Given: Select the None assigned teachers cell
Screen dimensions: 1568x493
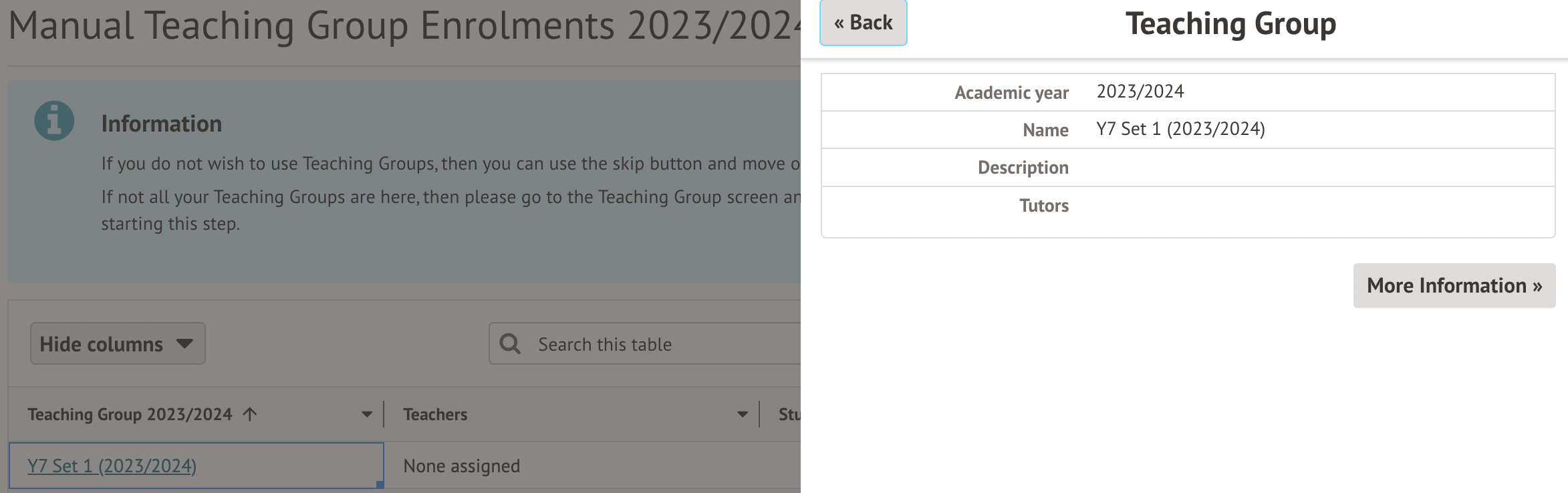Looking at the screenshot, I should pos(461,466).
